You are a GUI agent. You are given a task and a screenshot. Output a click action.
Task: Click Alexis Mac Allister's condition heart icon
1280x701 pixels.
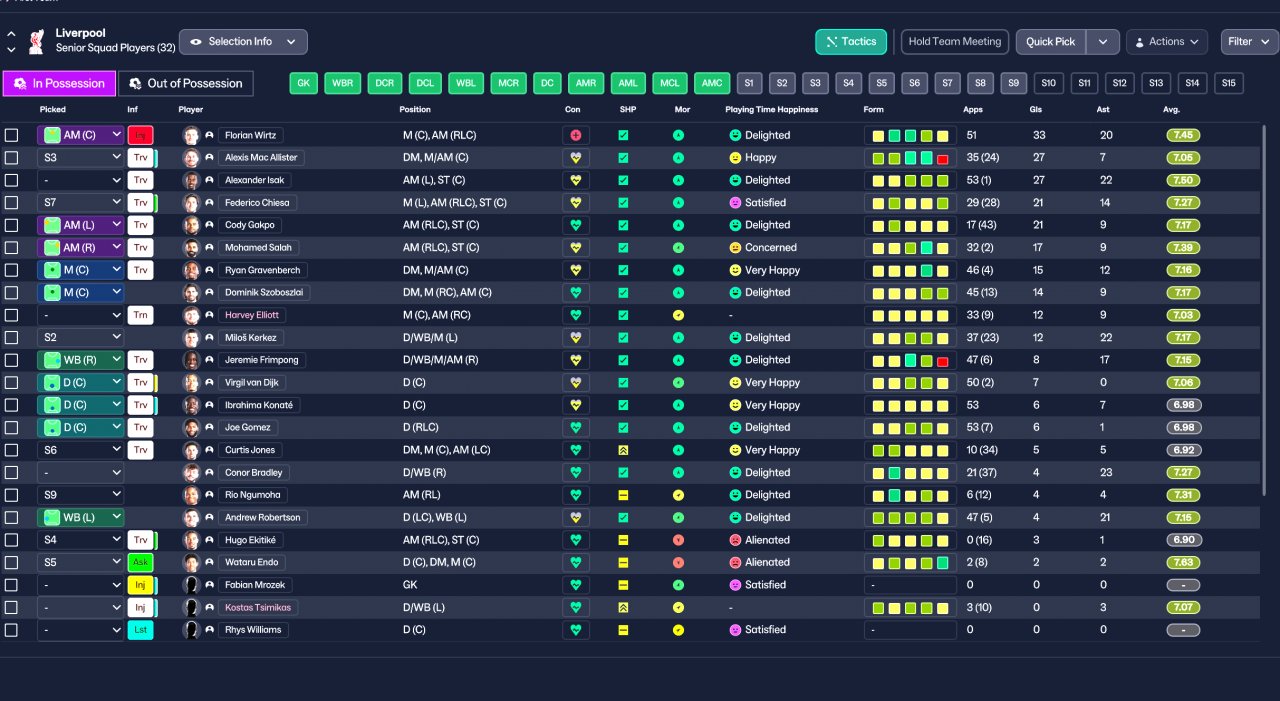pyautogui.click(x=575, y=157)
